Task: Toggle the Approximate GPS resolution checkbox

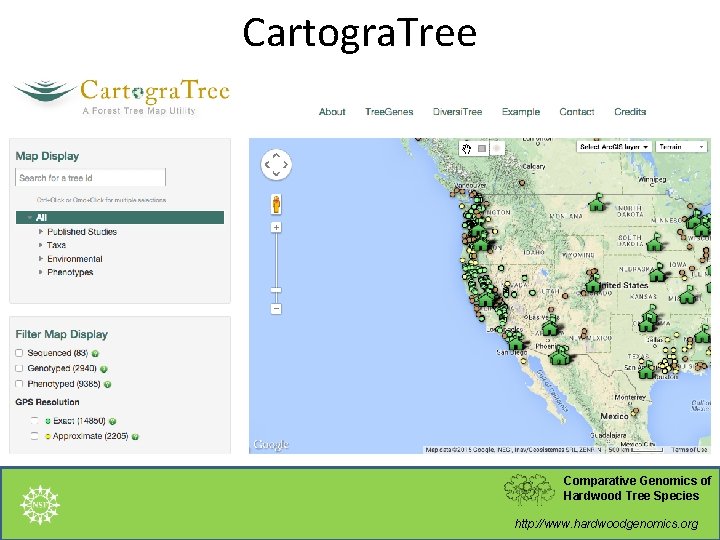Action: click(34, 435)
